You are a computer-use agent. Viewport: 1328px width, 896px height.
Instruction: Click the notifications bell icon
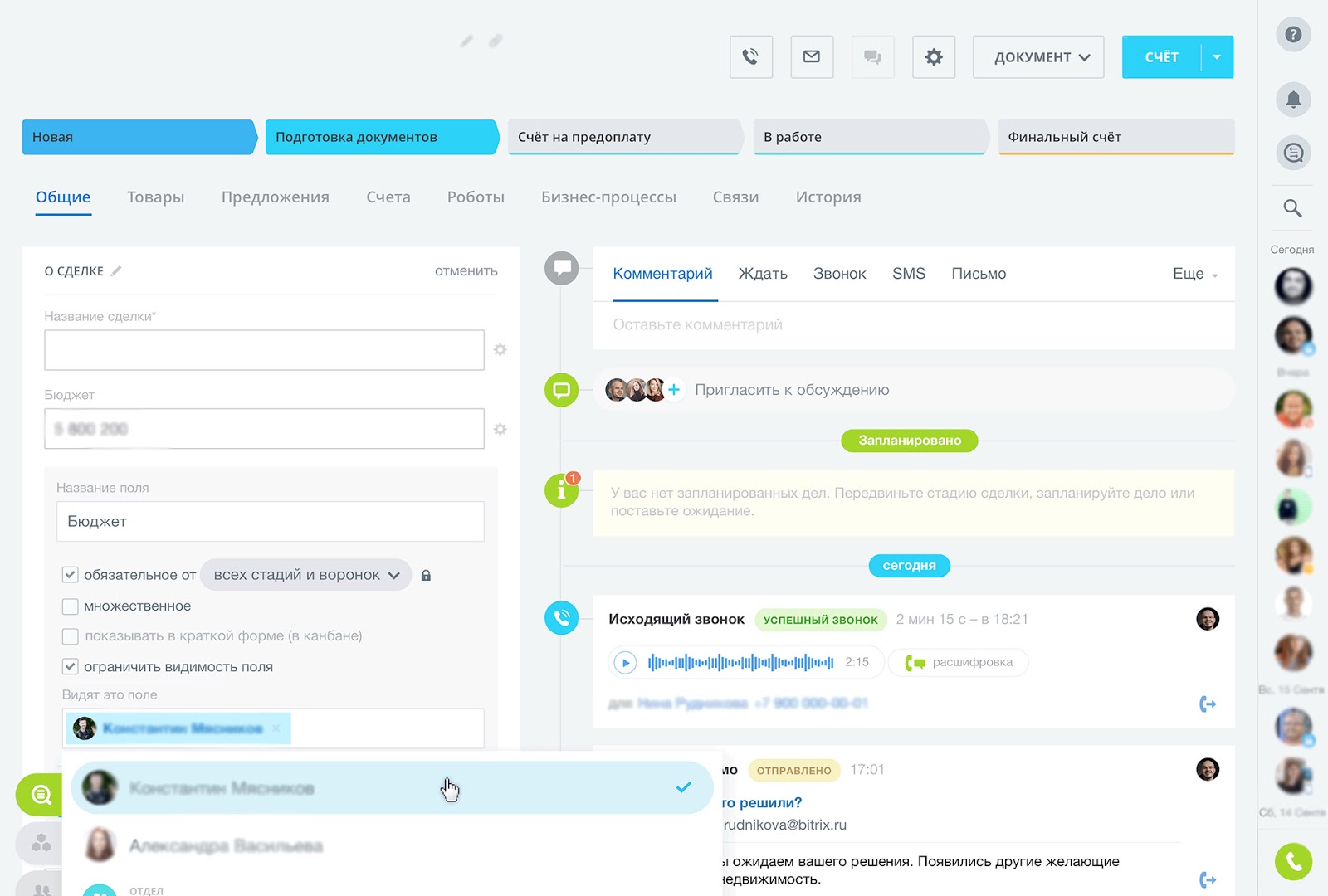click(1293, 100)
